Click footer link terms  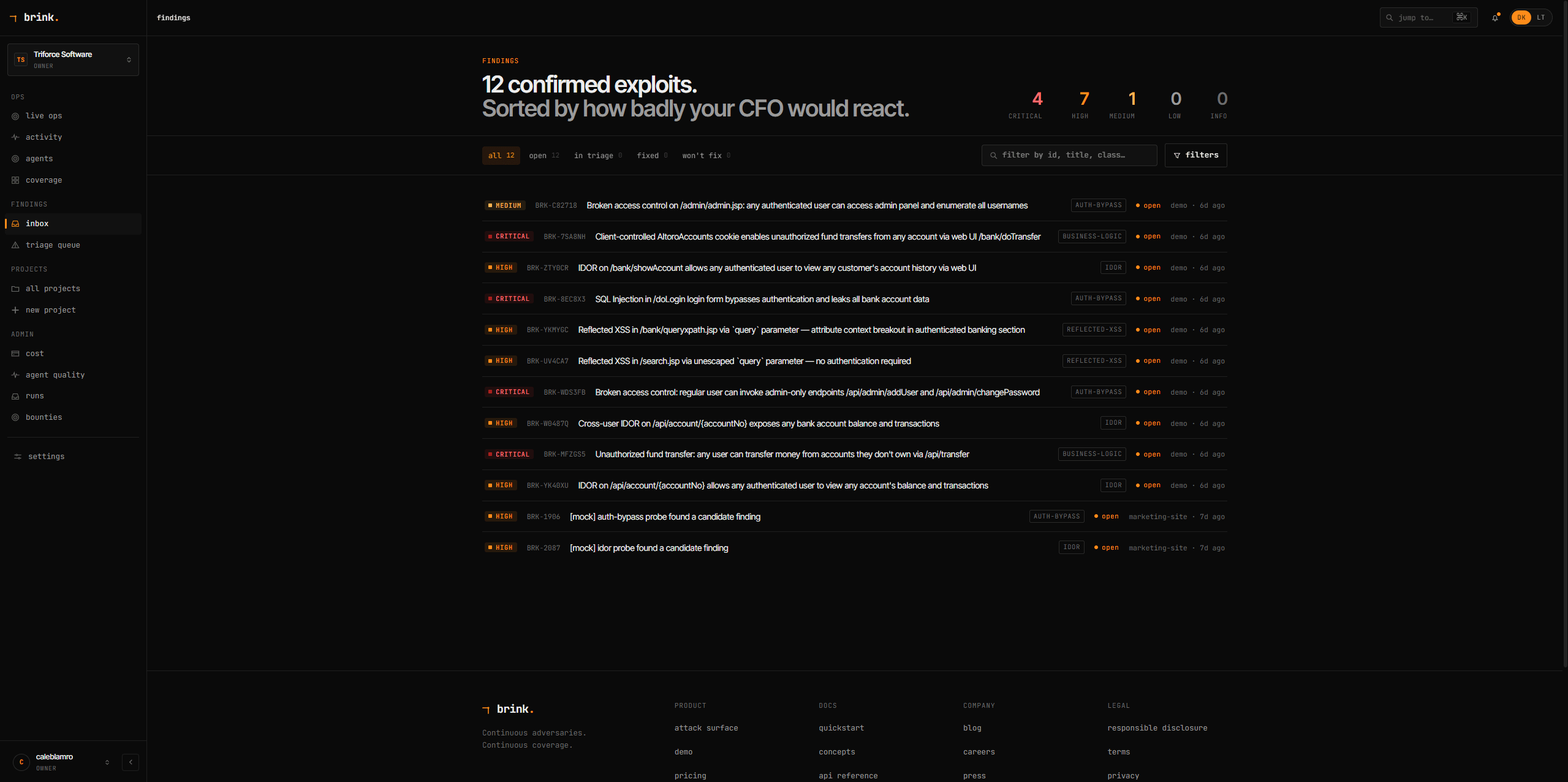point(1118,752)
